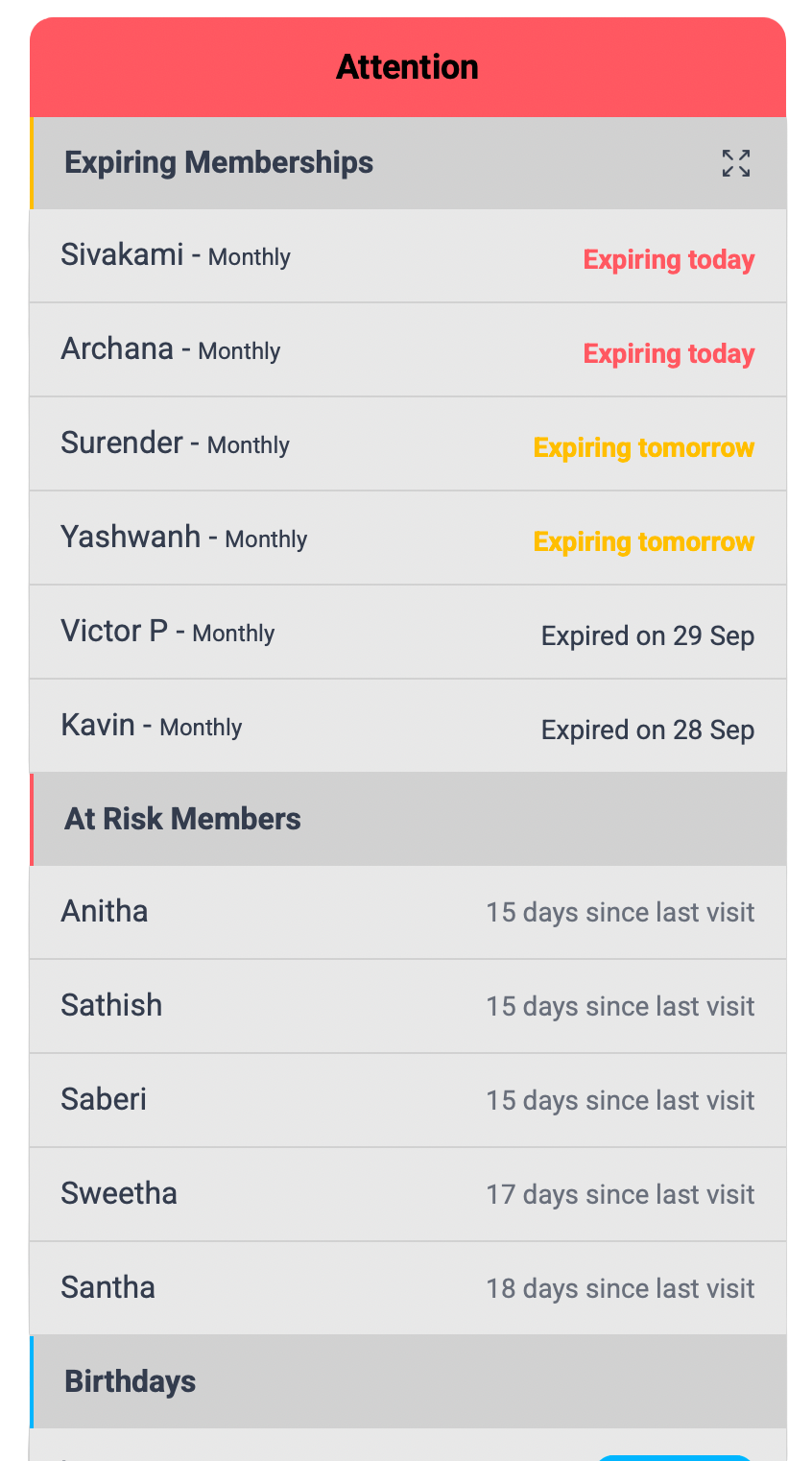Screen dimensions: 812x1461
Task: Click the Expiring Memberships header title
Action: 219,162
